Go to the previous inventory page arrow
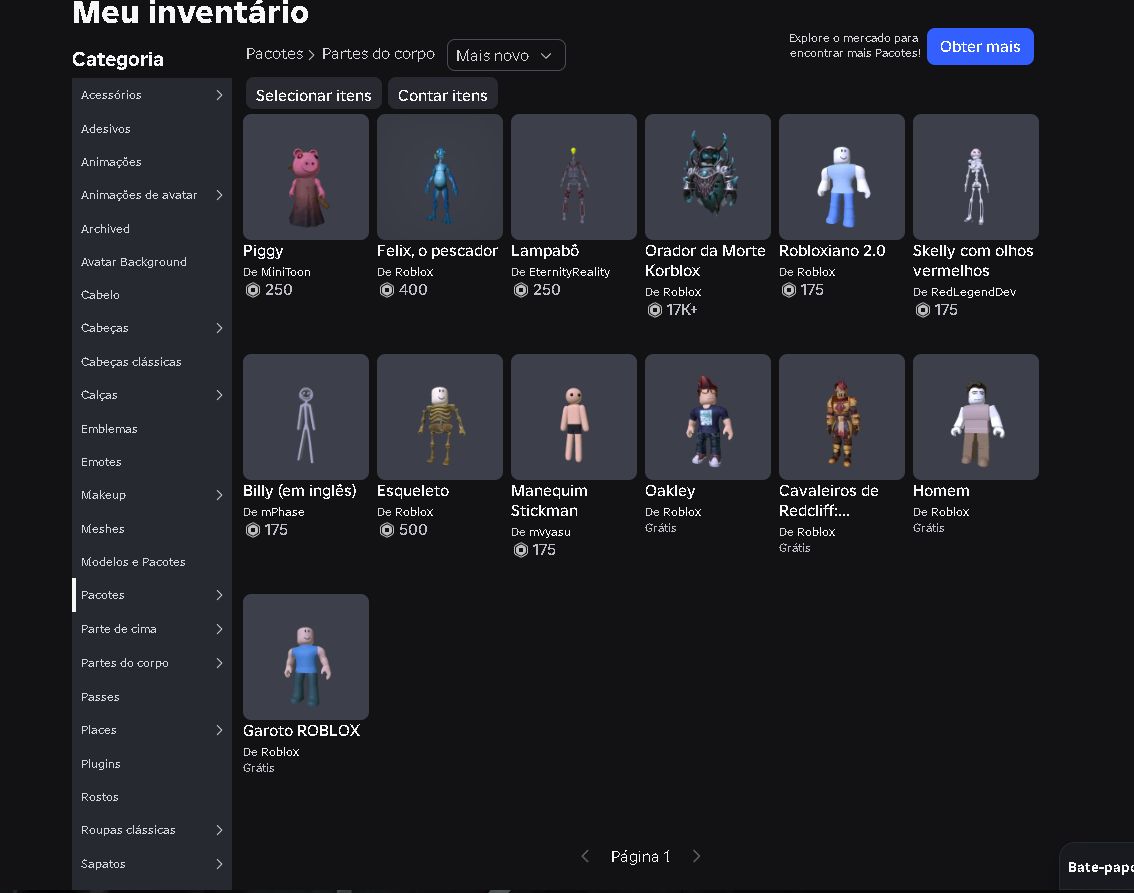This screenshot has height=893, width=1134. (x=585, y=856)
